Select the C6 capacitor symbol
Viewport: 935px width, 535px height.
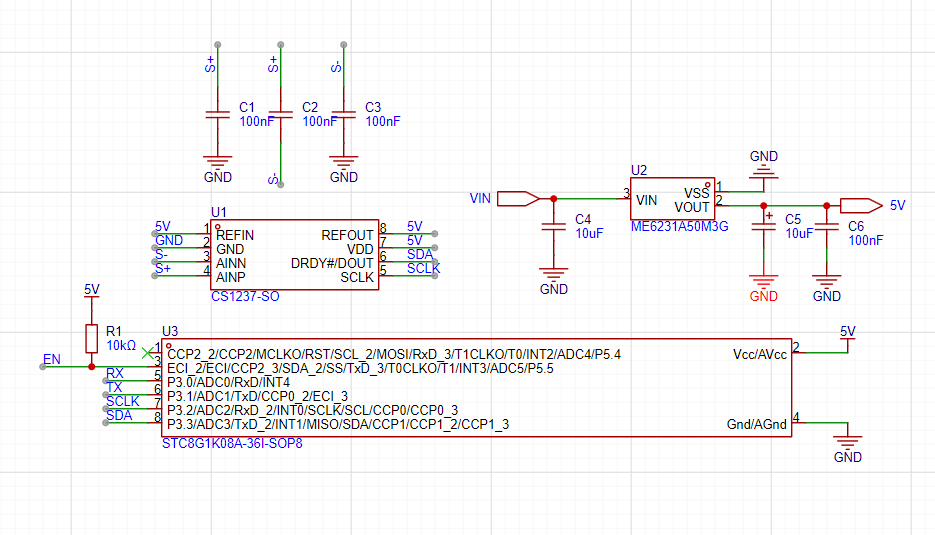tap(826, 227)
